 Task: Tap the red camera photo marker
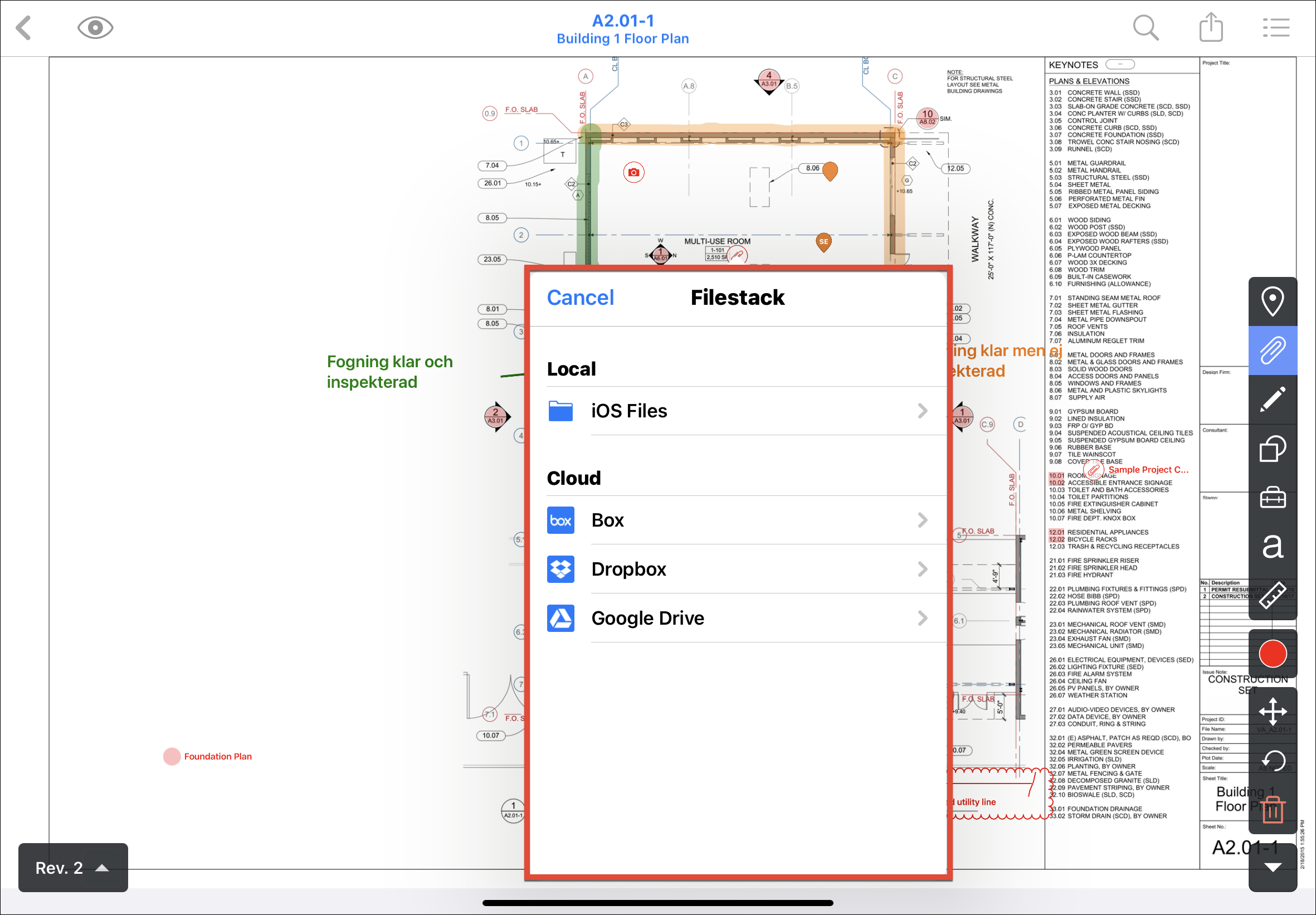coord(633,173)
